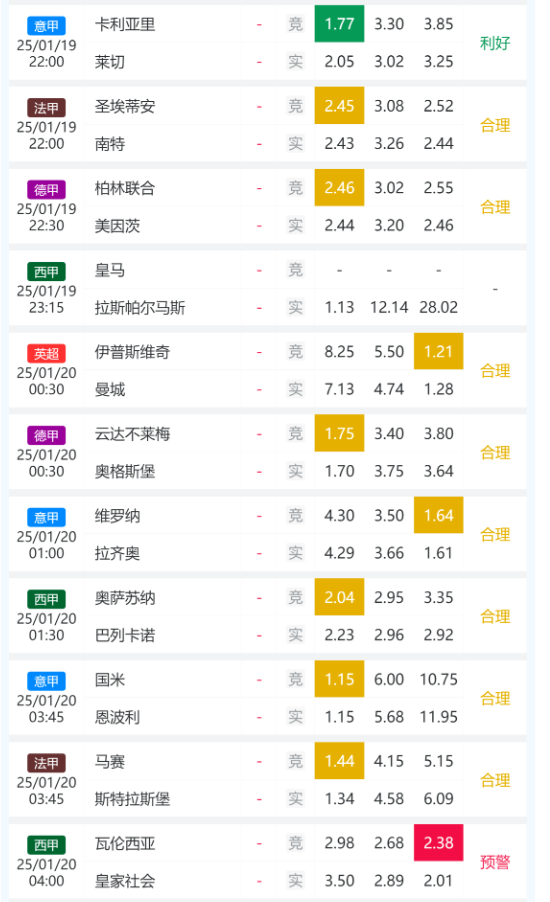The image size is (550, 902).
Task: Click the 竞 icon in the 卡利亚里 row
Action: [x=295, y=24]
